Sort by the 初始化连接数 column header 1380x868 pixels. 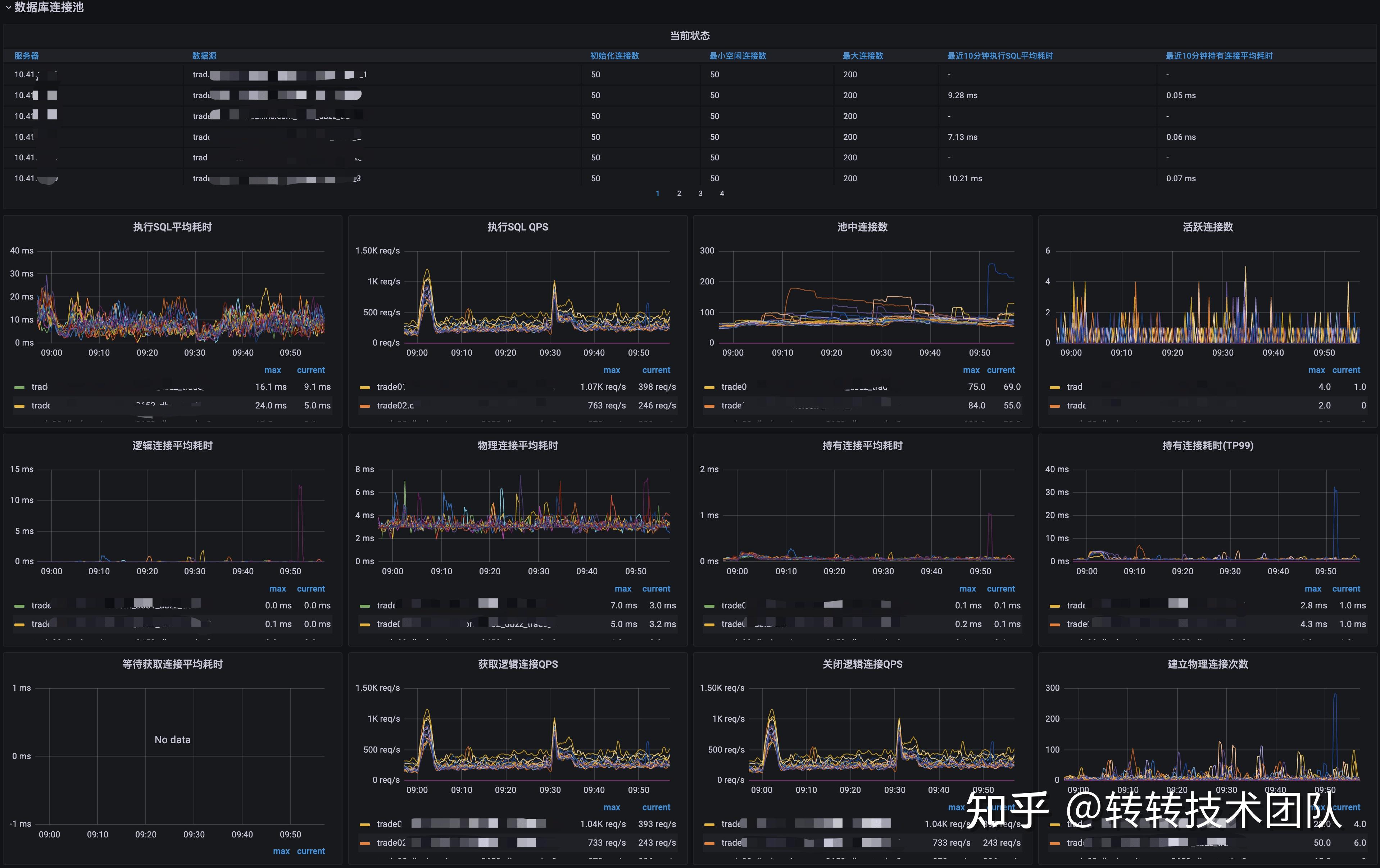pos(614,56)
